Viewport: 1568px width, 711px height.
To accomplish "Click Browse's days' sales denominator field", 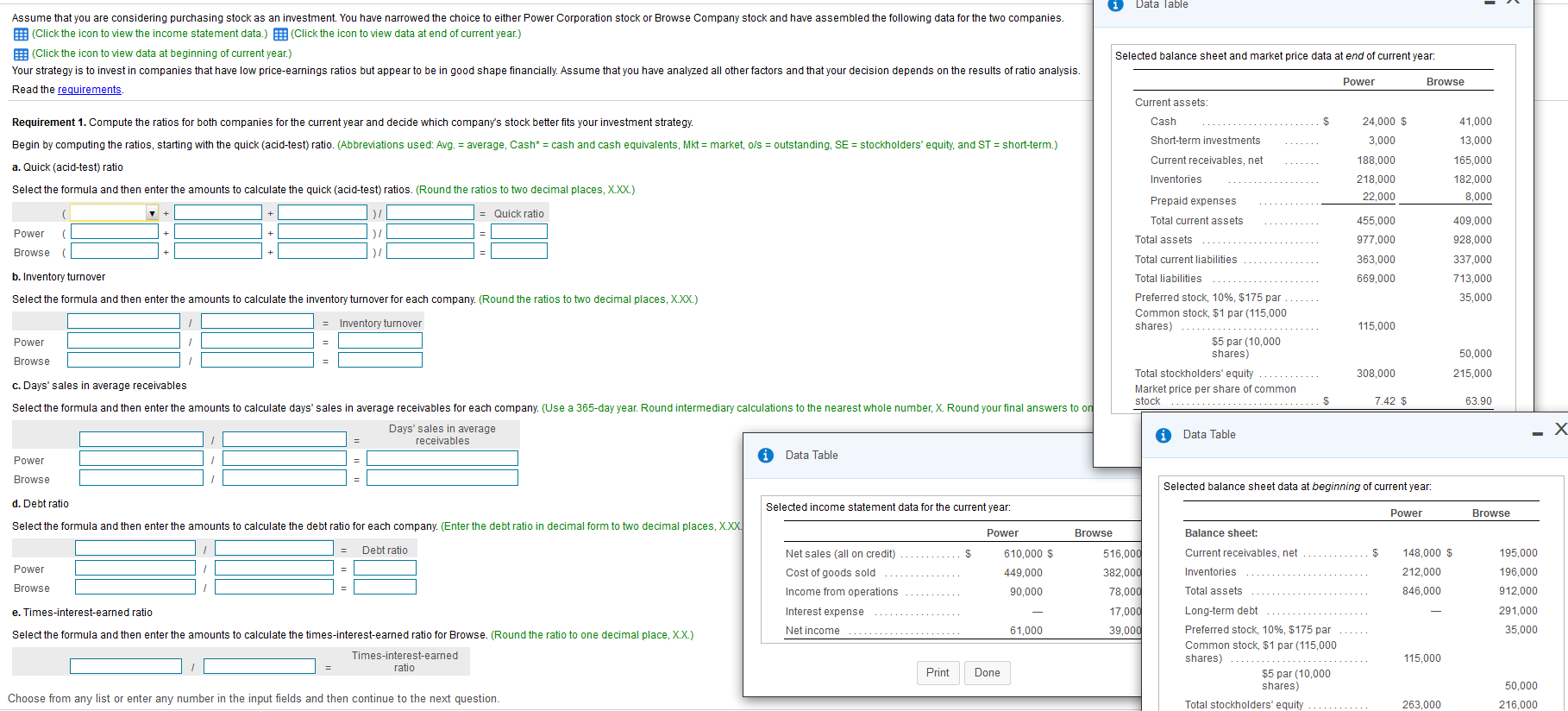I will point(285,477).
